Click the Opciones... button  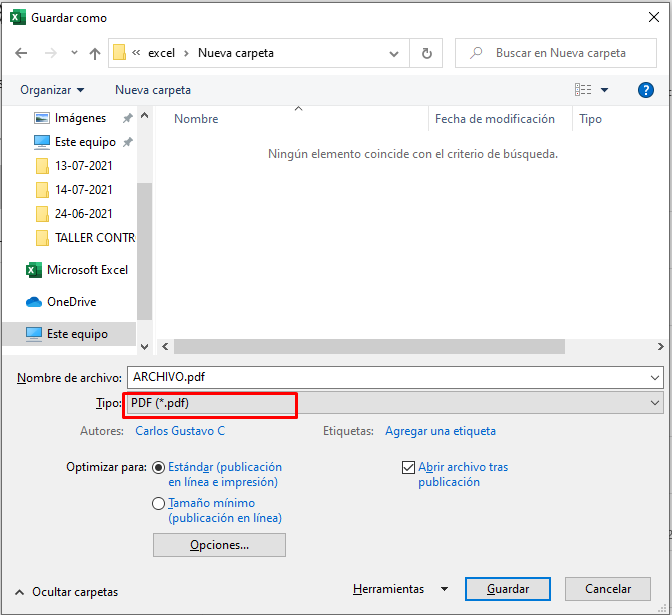tap(219, 545)
